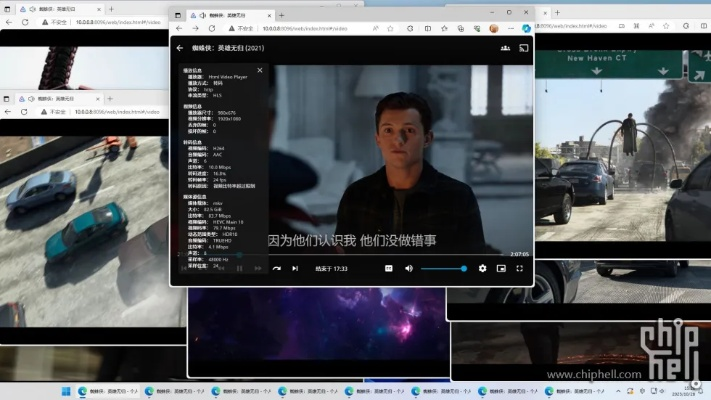Cast video to device icon
This screenshot has height=400, width=711.
point(524,48)
